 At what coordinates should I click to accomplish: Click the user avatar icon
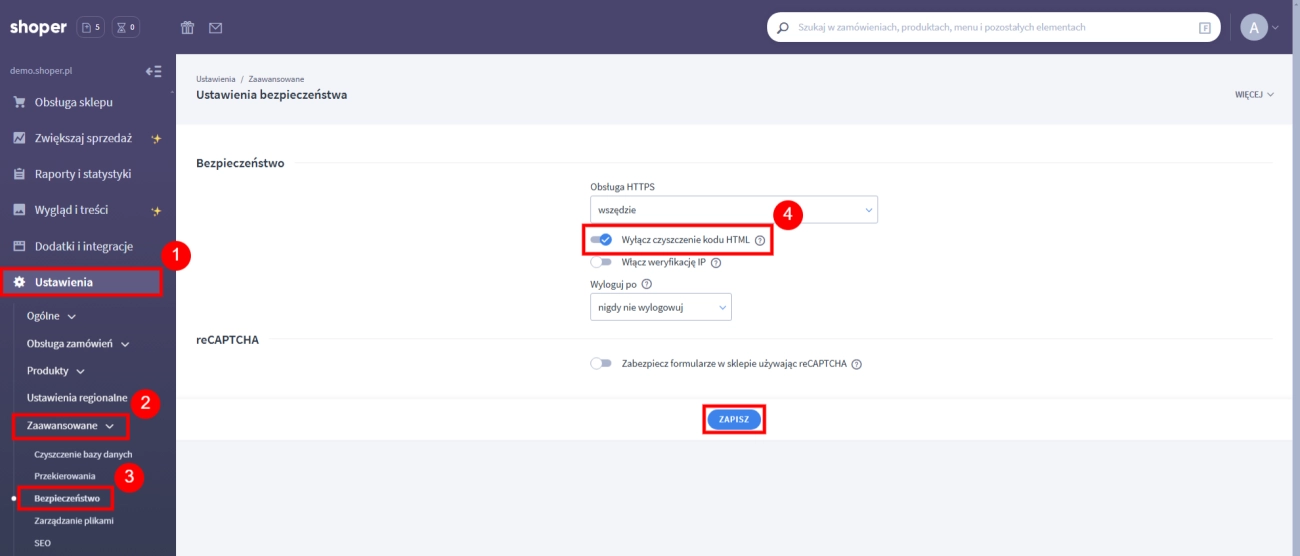(1253, 28)
